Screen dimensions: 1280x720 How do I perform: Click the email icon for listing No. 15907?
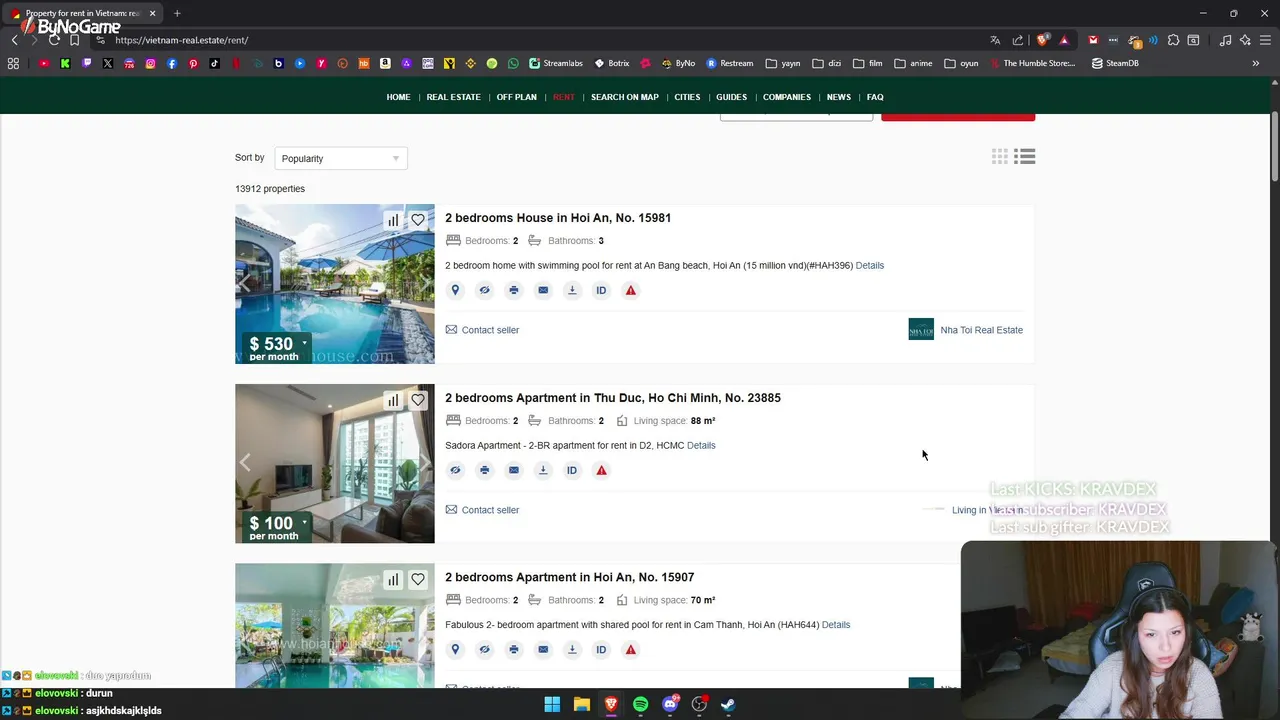[543, 649]
